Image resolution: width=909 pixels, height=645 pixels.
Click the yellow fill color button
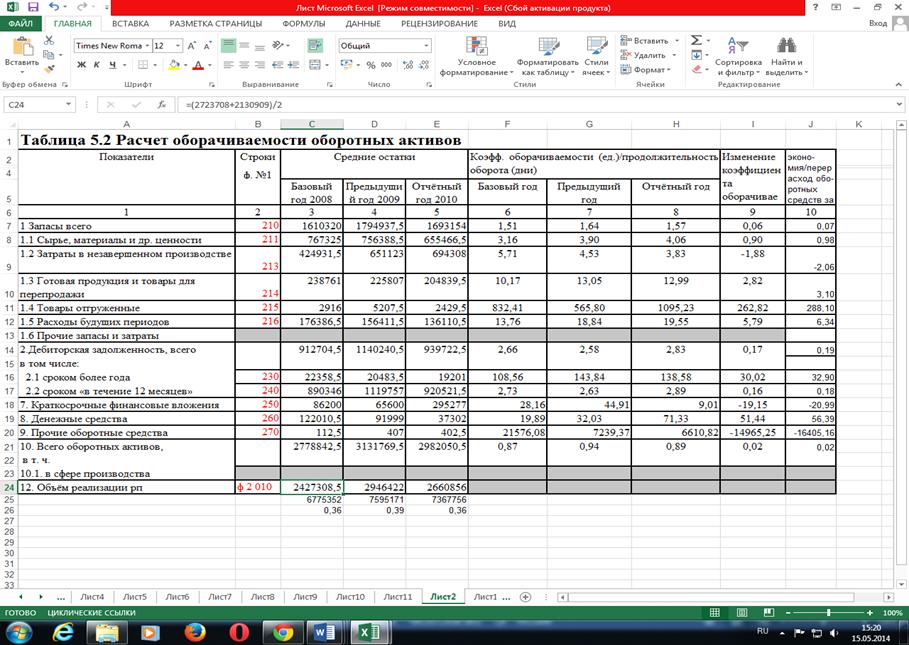[x=172, y=65]
